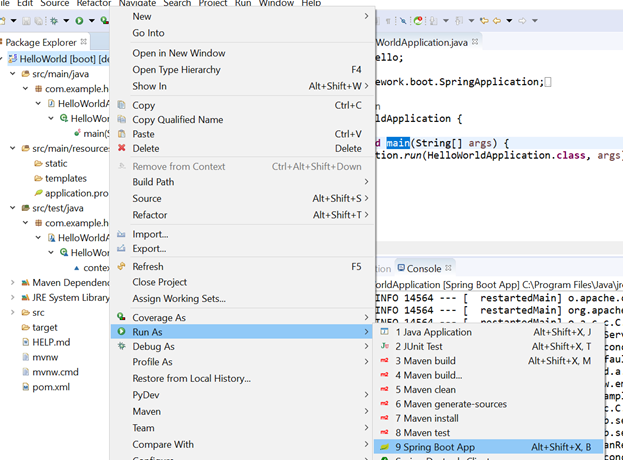Viewport: 623px width, 460px height.
Task: Expand the src folder node
Action: coord(13,313)
